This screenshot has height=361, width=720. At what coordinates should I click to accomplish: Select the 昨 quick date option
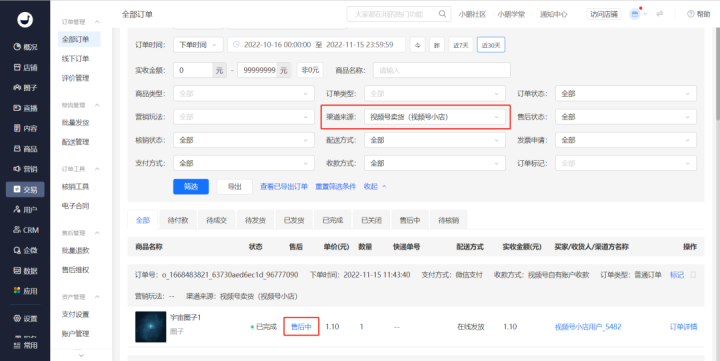(x=437, y=45)
